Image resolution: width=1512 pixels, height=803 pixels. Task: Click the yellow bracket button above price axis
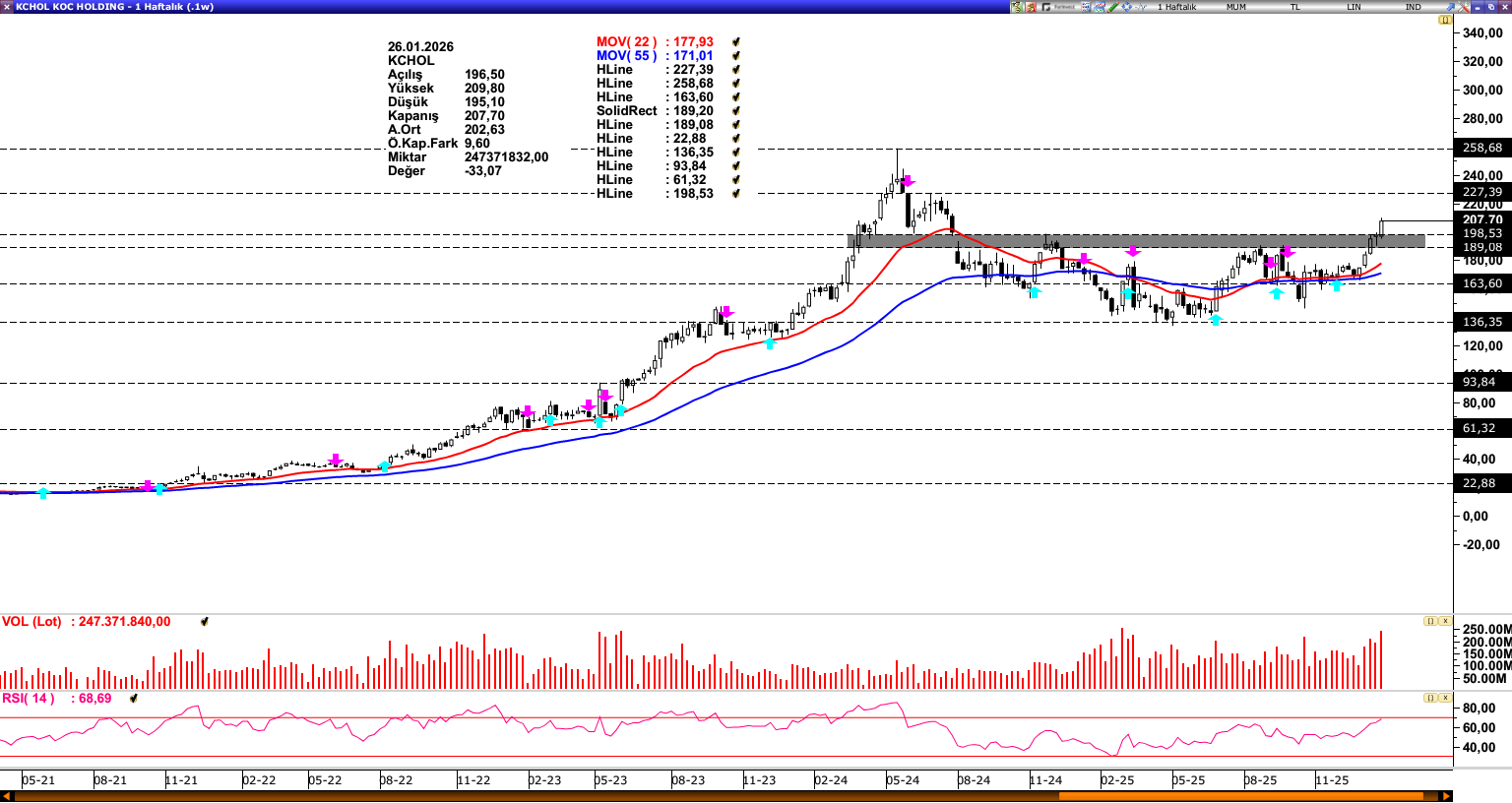click(x=1445, y=20)
